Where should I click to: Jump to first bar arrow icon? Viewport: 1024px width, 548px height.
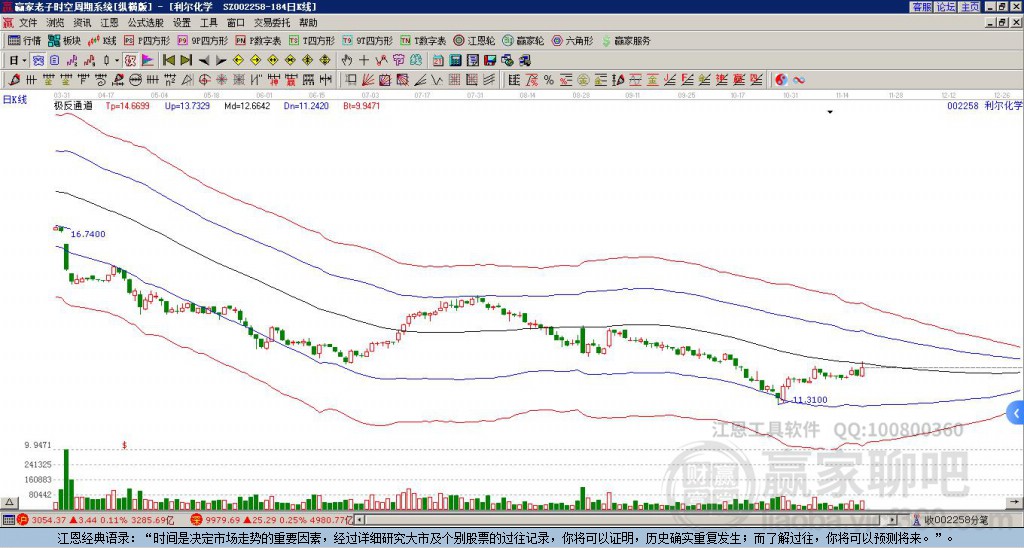click(168, 61)
